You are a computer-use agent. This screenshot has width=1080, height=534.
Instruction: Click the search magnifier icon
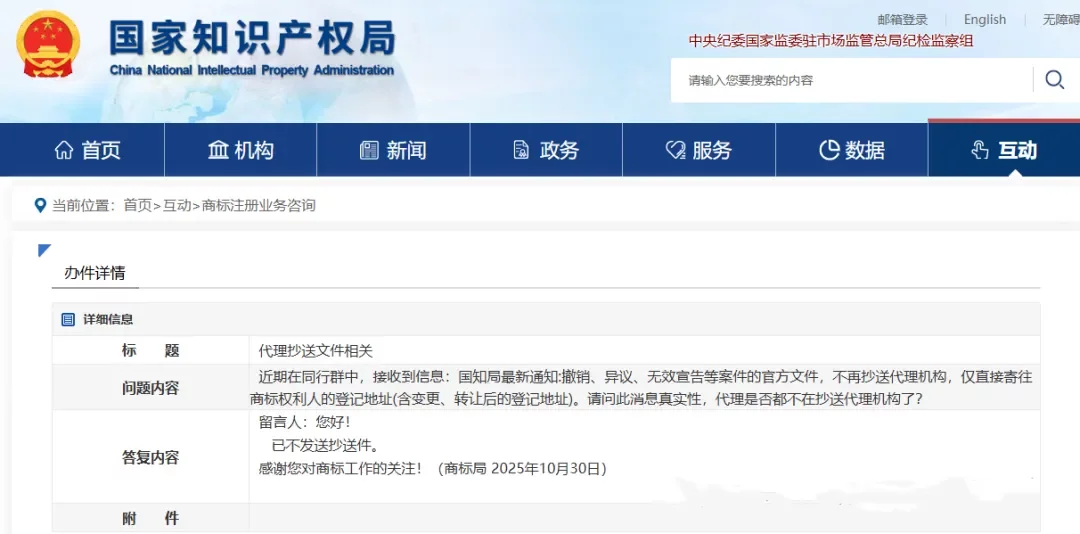[x=1055, y=80]
